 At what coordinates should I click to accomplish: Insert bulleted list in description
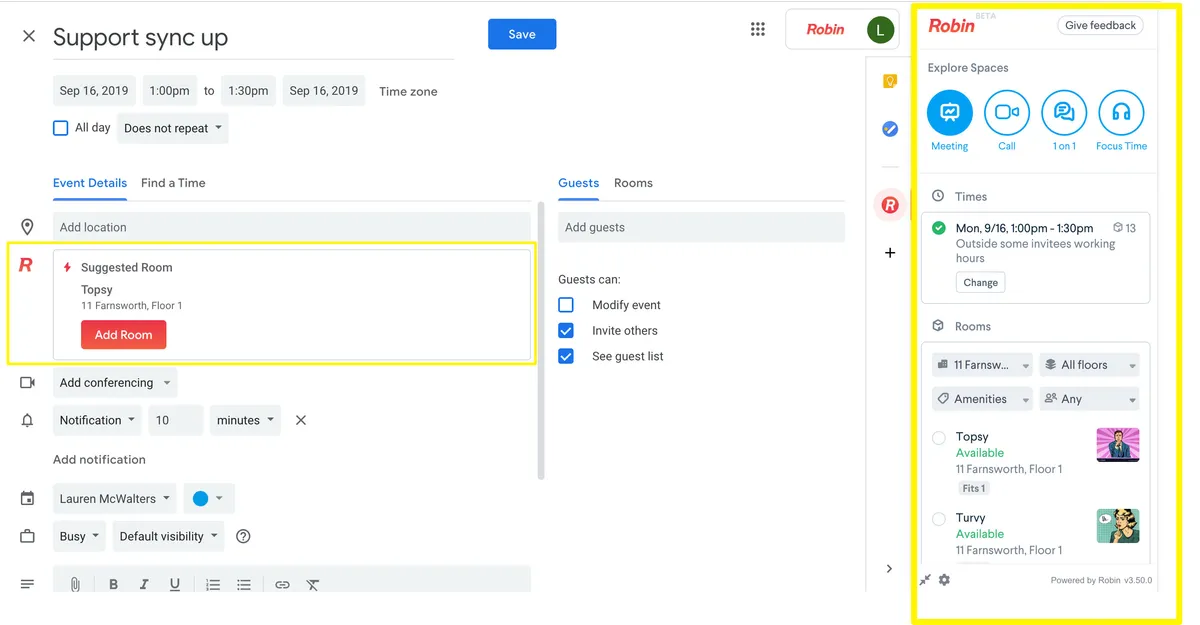tap(244, 585)
